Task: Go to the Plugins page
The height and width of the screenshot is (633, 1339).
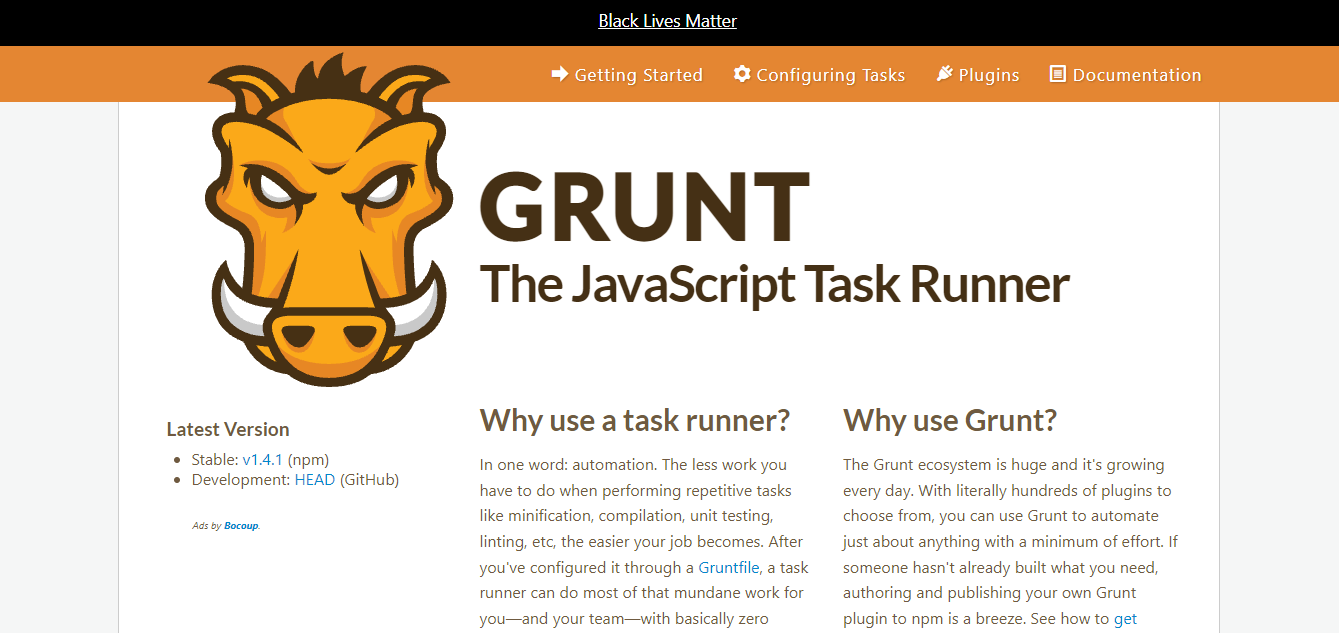Action: [977, 75]
